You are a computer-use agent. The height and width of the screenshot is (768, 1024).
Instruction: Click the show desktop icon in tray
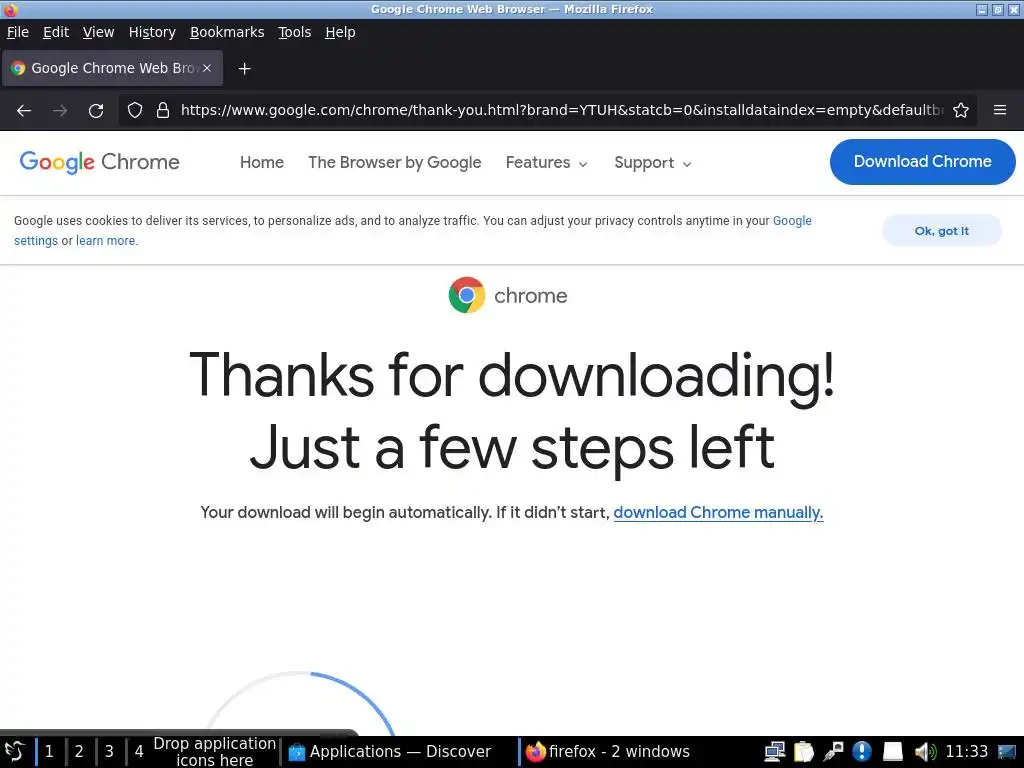coord(1007,752)
